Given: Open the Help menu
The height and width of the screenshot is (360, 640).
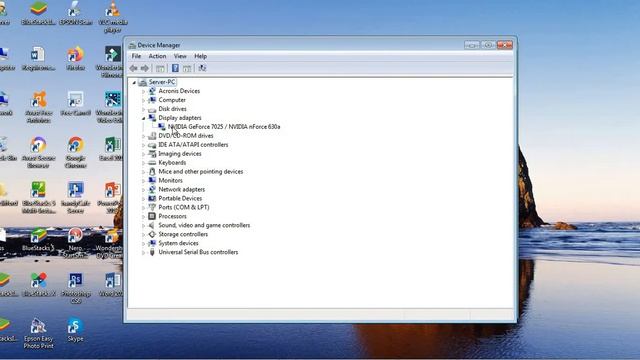Looking at the screenshot, I should pos(200,56).
